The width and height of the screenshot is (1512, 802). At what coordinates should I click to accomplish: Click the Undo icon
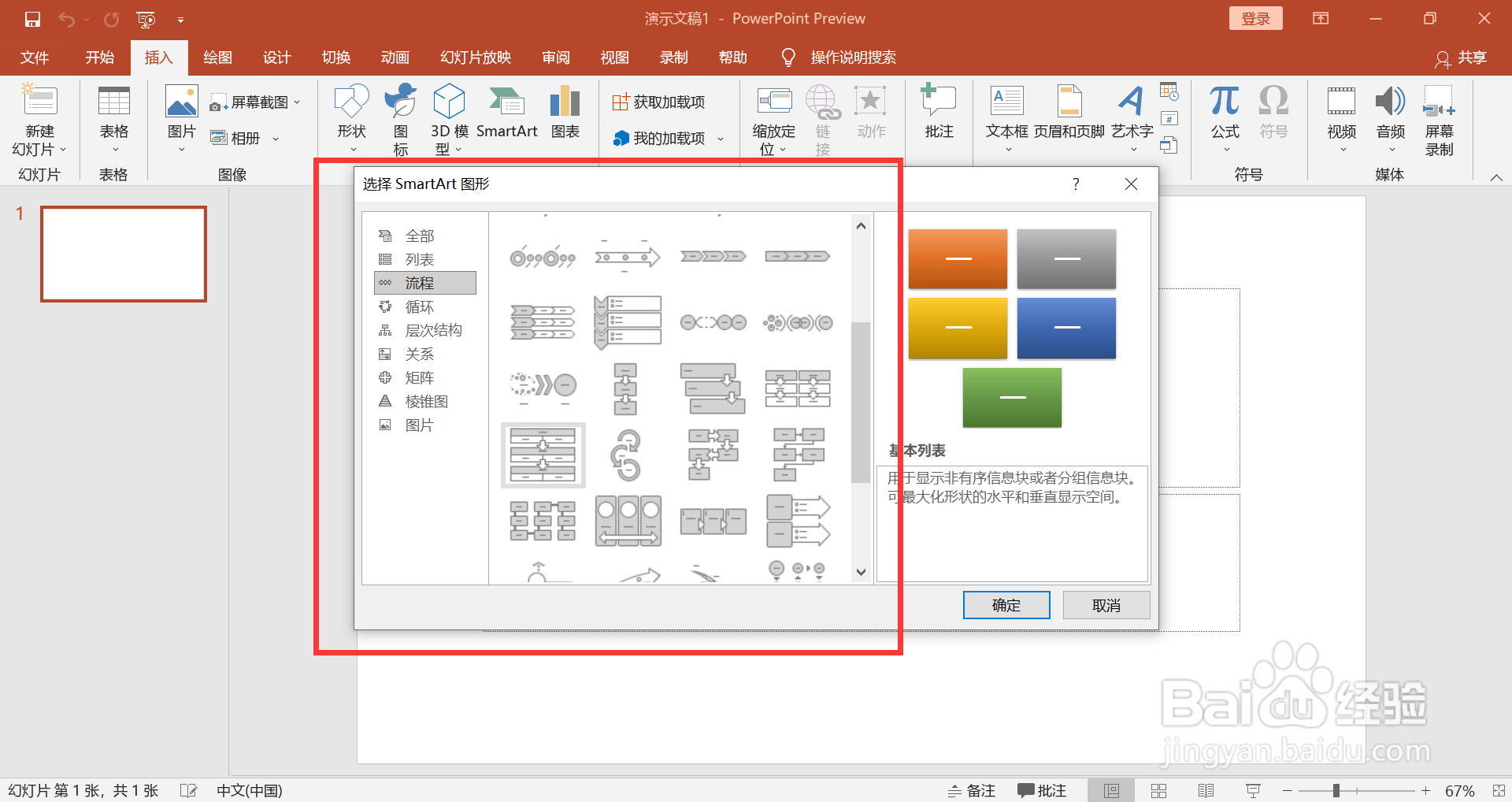(67, 19)
